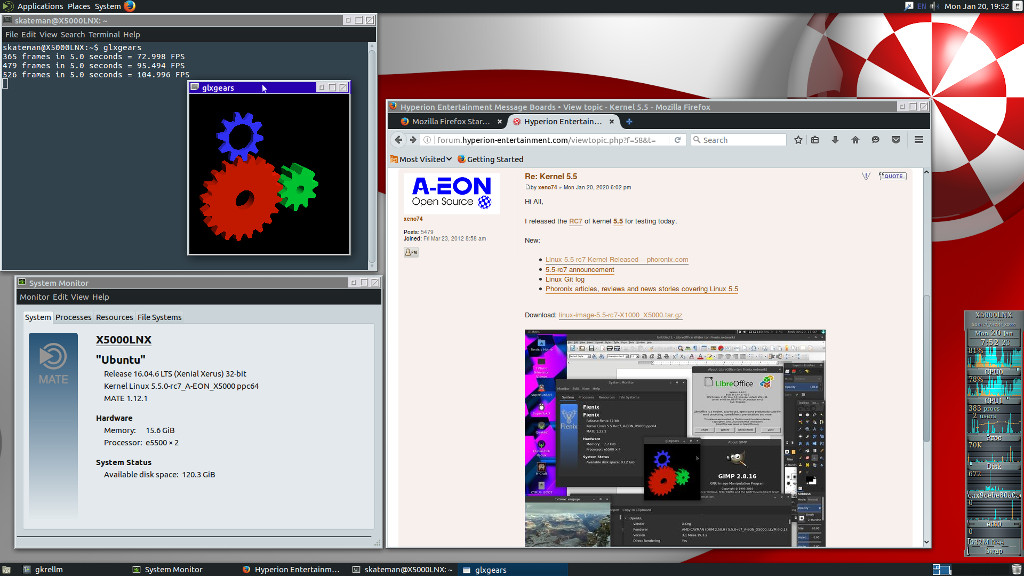Click the chat bubble icon in Firefox toolbar
This screenshot has height=576, width=1024.
point(875,140)
